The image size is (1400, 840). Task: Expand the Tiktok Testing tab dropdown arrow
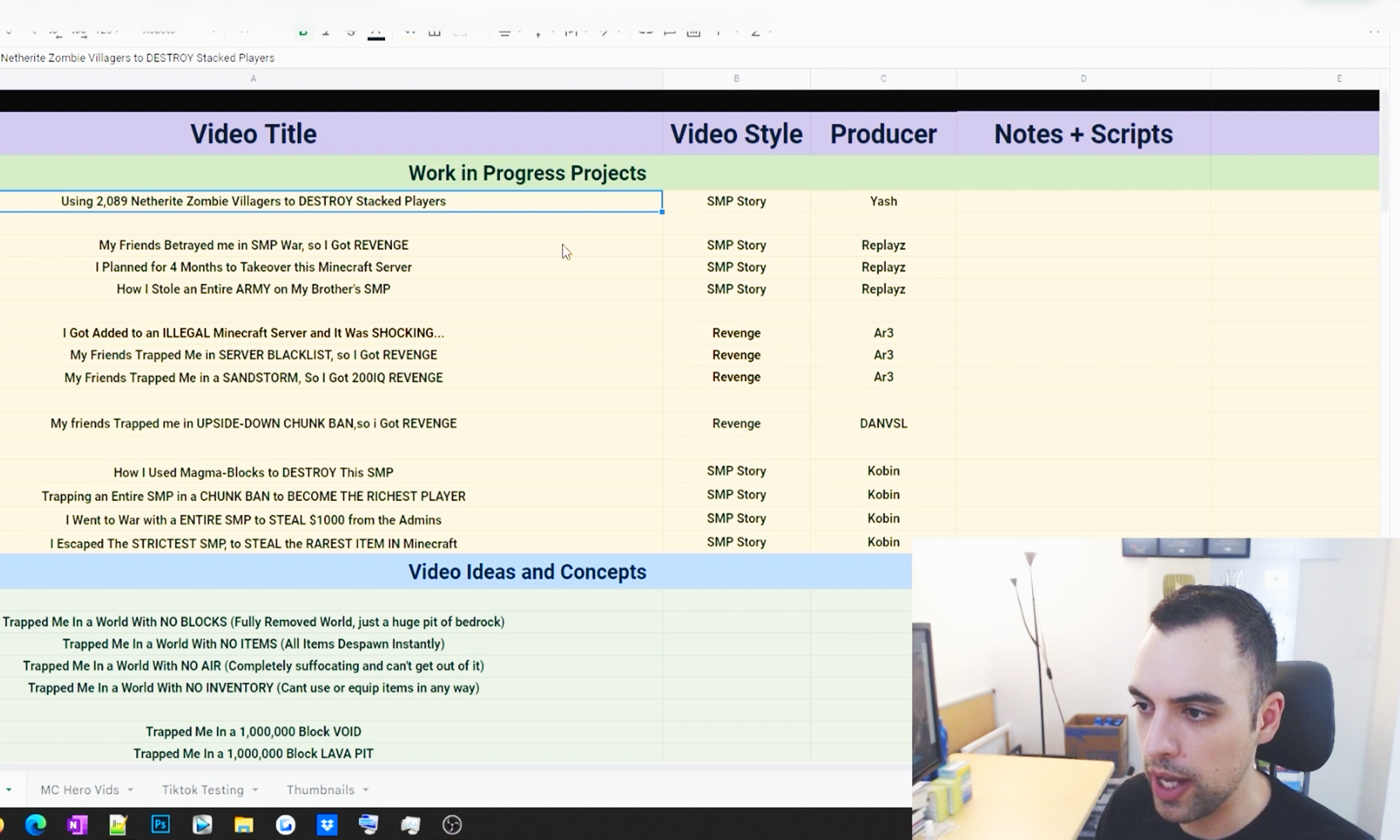254,790
